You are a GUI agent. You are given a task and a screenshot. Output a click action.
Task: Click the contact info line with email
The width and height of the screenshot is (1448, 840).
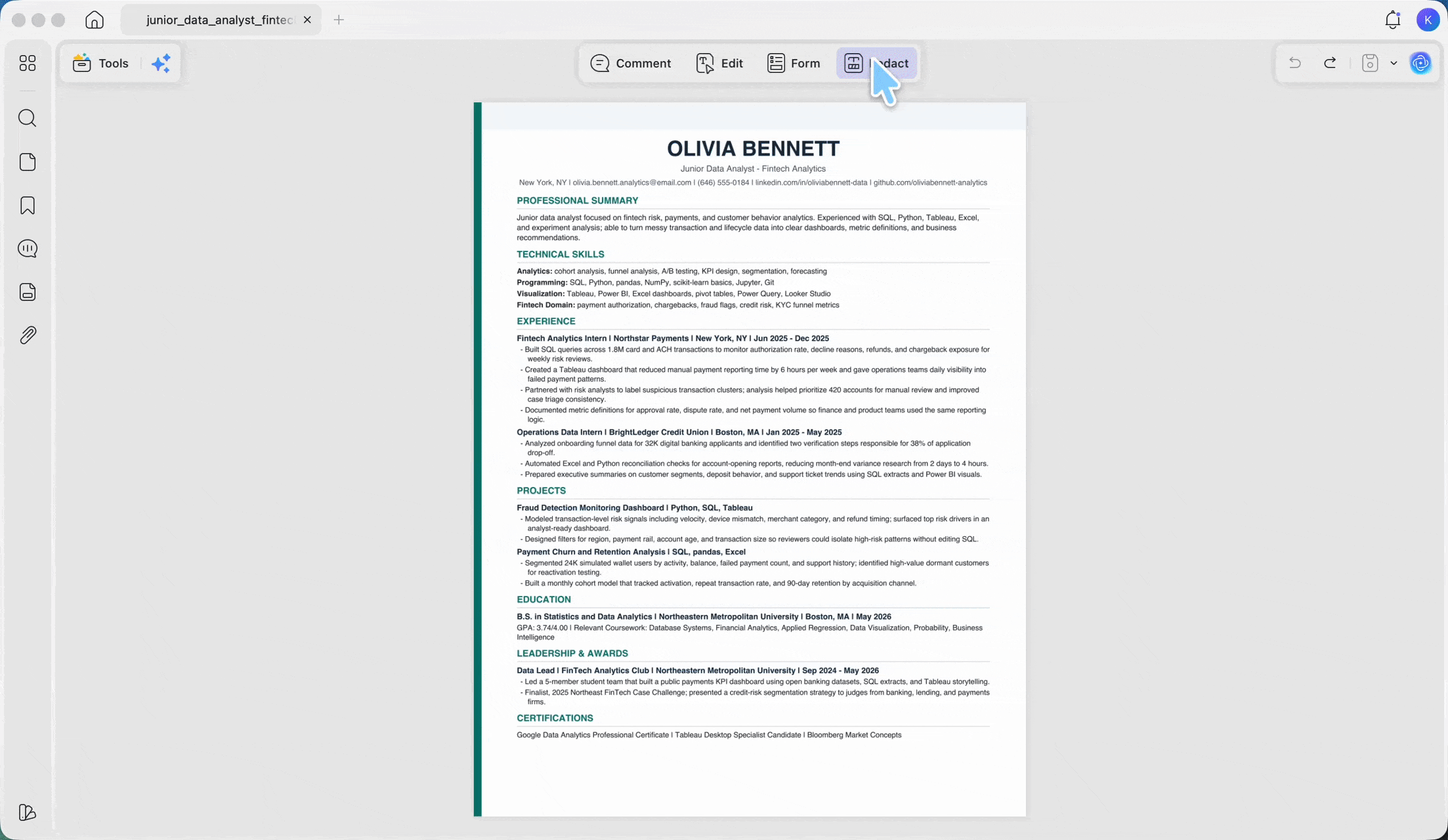click(x=753, y=183)
